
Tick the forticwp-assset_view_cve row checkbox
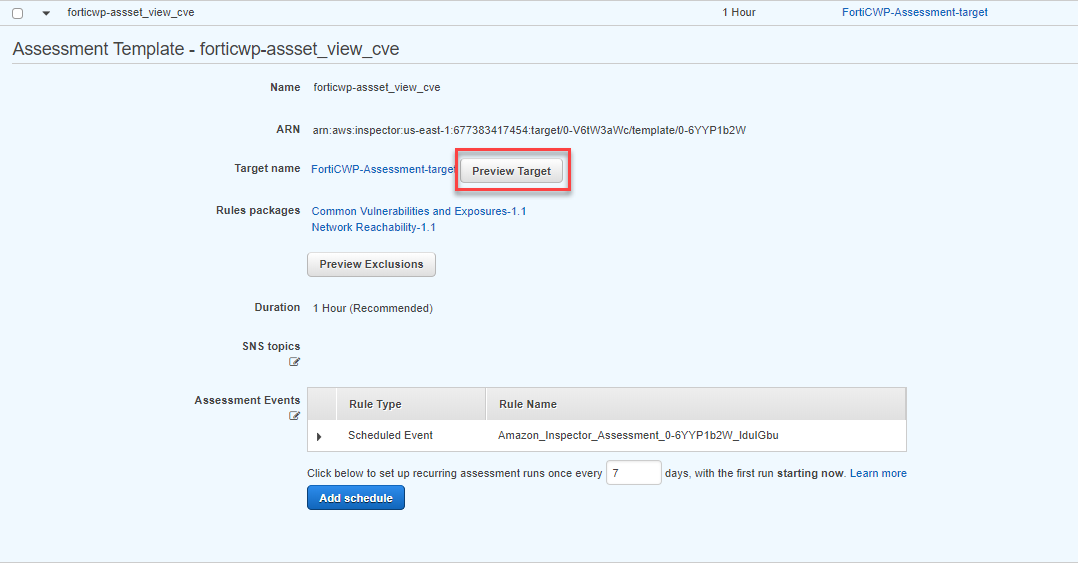[x=18, y=13]
